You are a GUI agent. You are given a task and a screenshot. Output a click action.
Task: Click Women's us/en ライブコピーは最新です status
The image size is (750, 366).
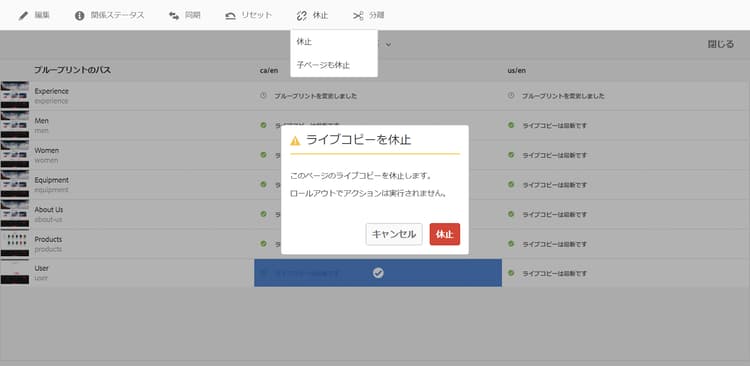[x=554, y=155]
